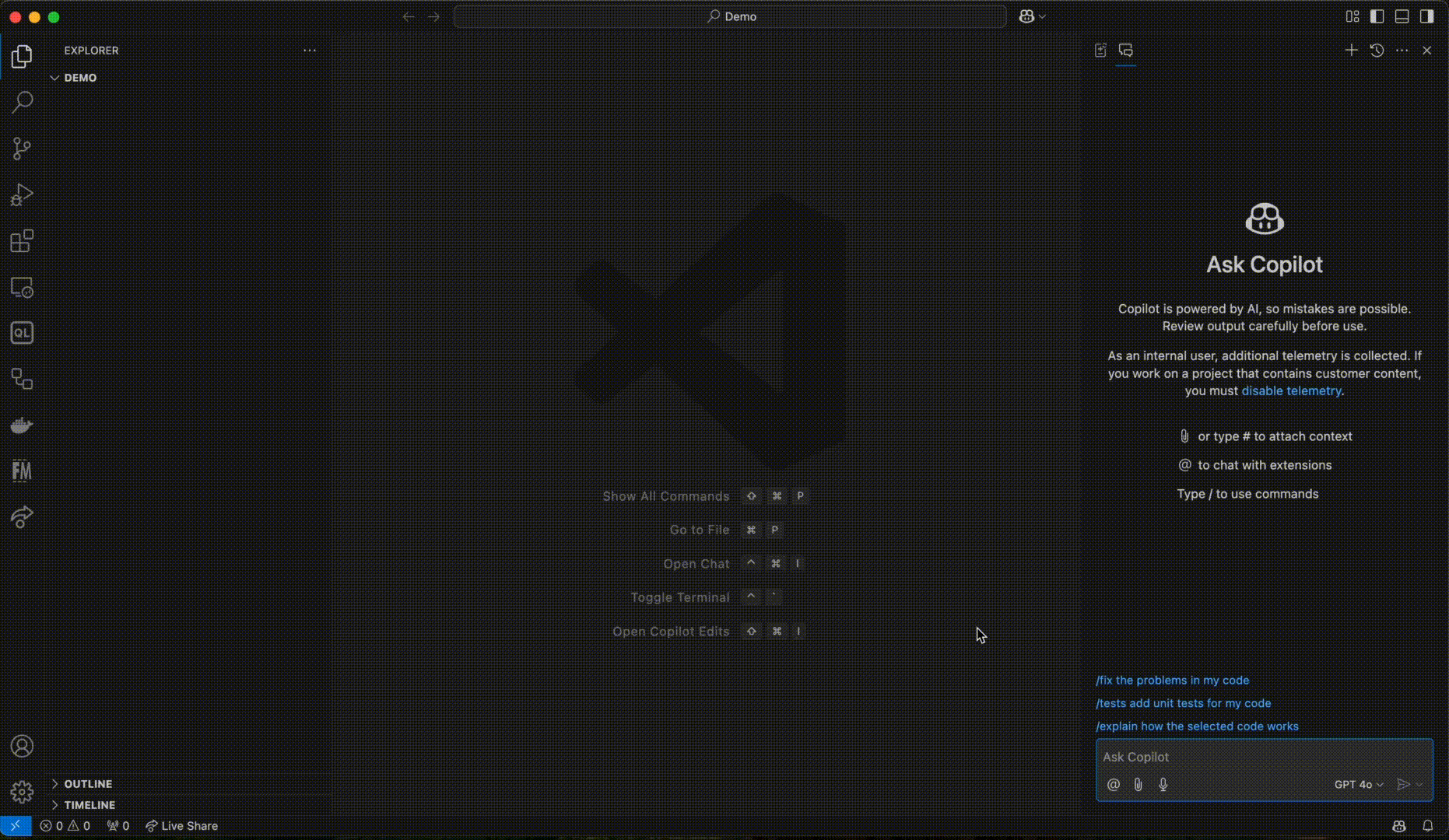Open the Manage settings gear

(22, 792)
